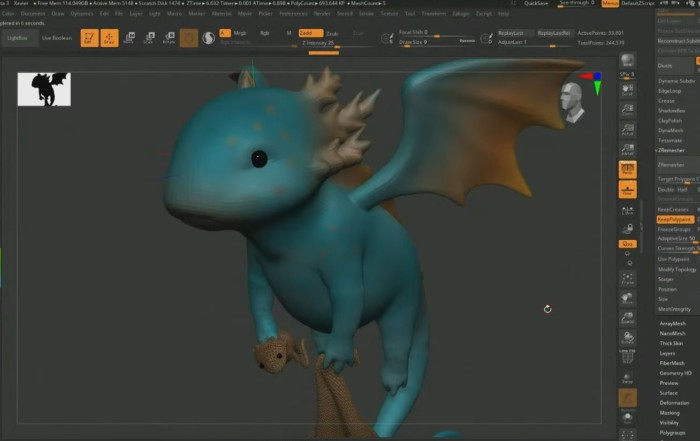The height and width of the screenshot is (441, 700).
Task: Select the Scale transform icon
Action: coord(149,38)
